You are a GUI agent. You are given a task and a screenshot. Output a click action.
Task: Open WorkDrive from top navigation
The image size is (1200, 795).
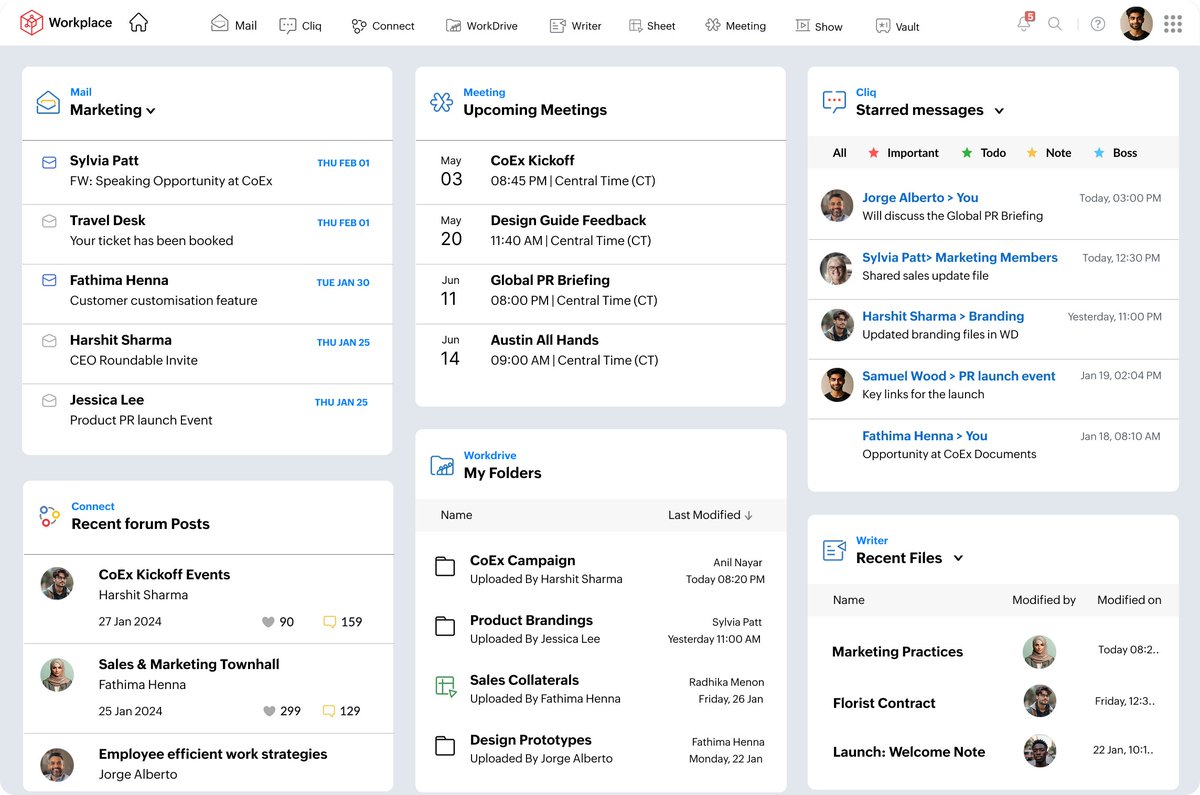tap(481, 26)
